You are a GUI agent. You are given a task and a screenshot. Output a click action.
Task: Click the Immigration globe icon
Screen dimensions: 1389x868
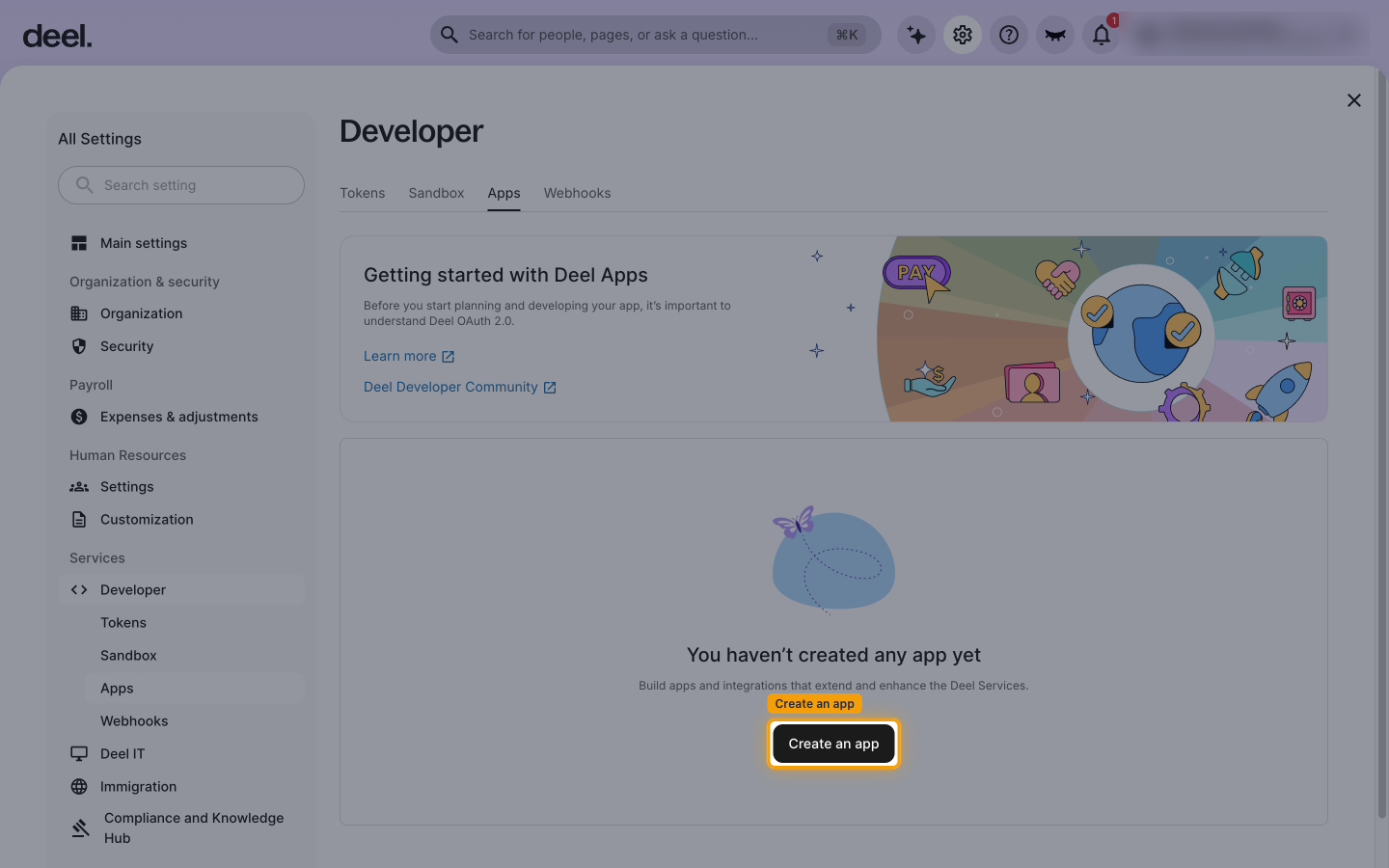(79, 787)
